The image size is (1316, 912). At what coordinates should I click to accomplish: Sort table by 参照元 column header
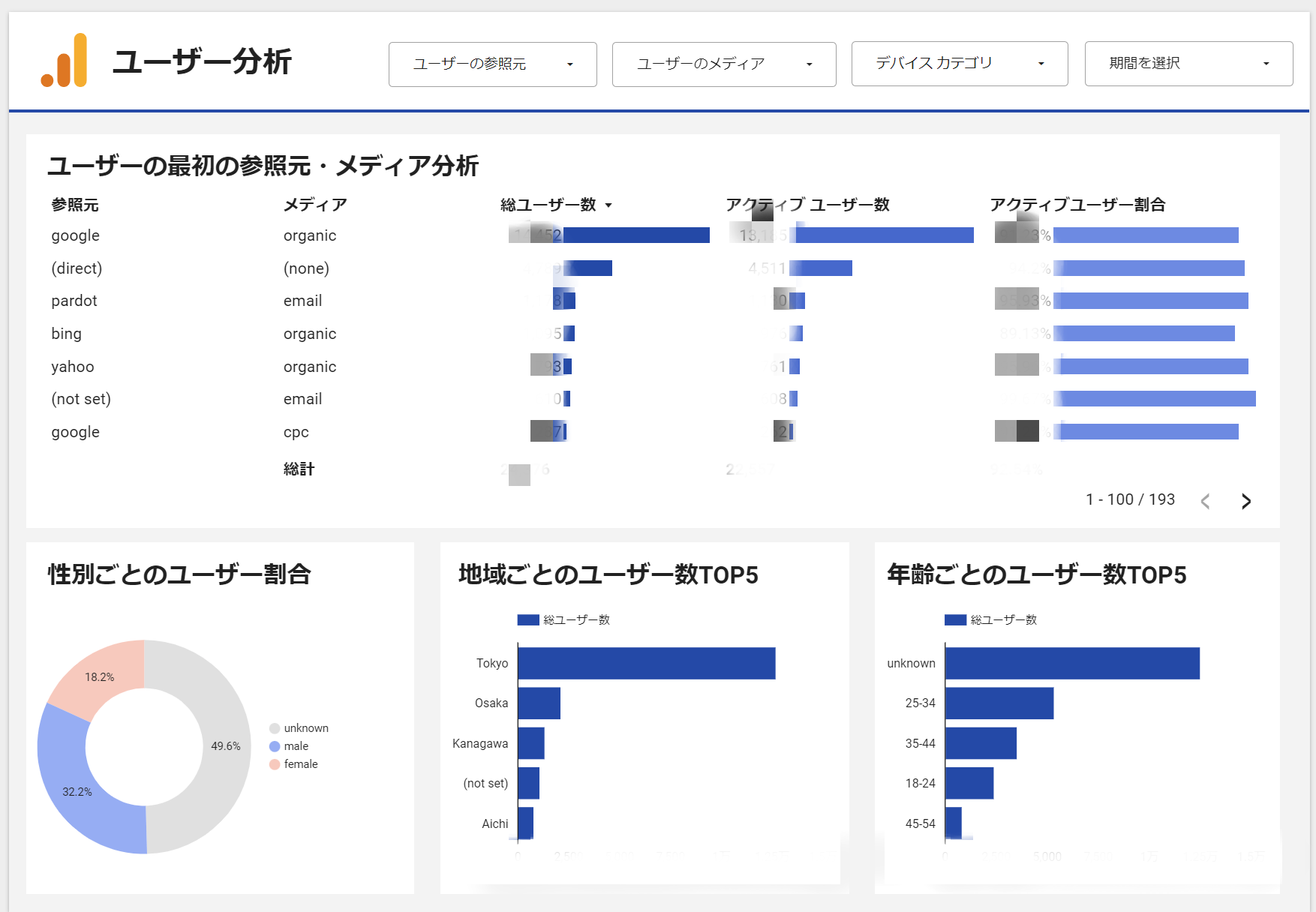click(x=75, y=205)
